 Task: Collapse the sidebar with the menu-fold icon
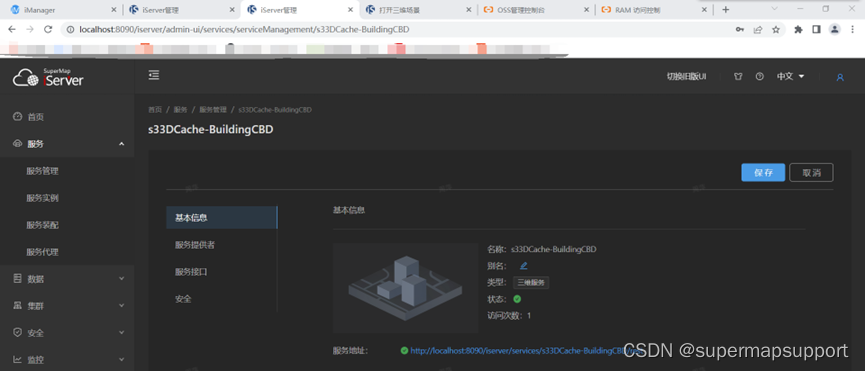click(x=154, y=76)
